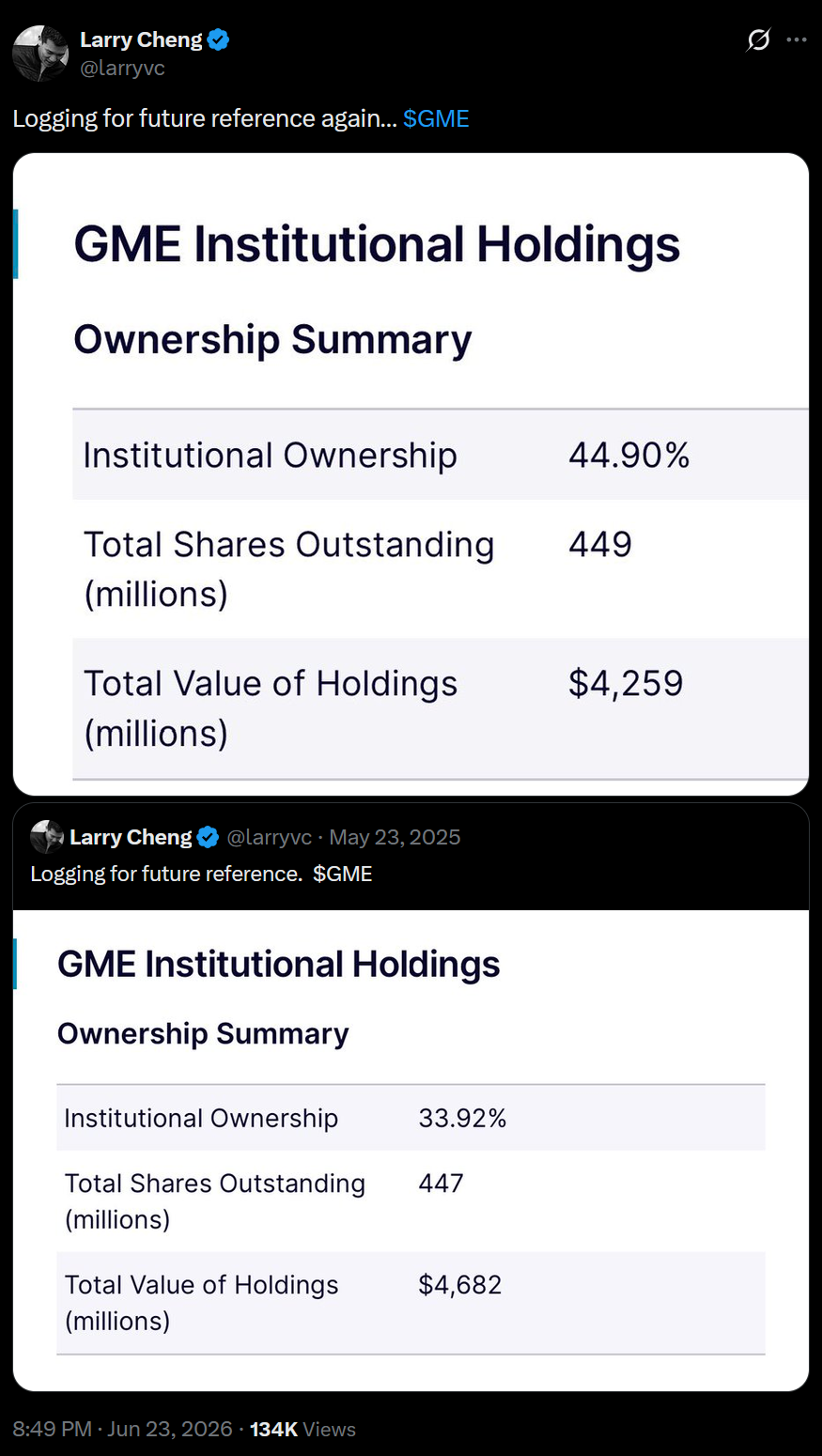Click the 33.92% value in quoted image
The image size is (822, 1456).
pos(462,1118)
